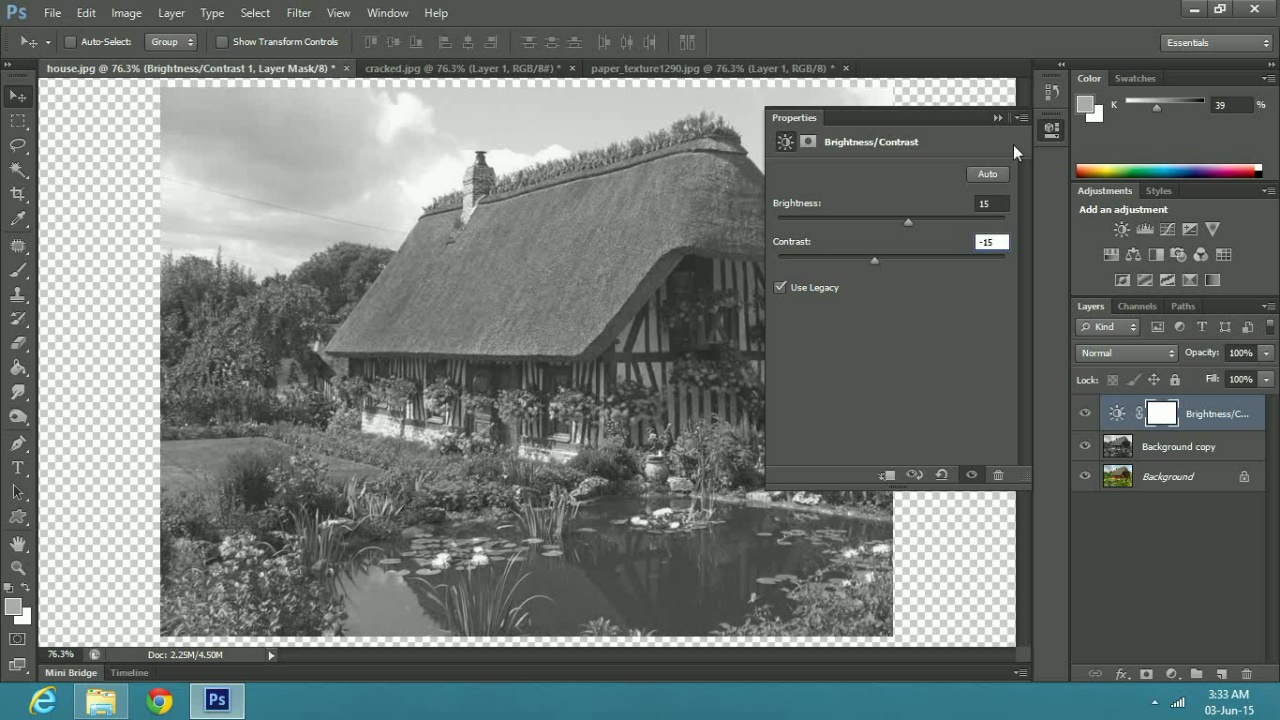The width and height of the screenshot is (1280, 720).
Task: Select the Brush tool
Action: pos(18,270)
